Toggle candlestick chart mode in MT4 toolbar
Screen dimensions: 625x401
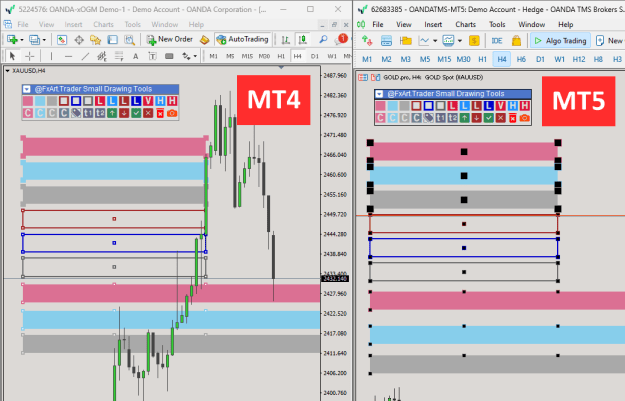[303, 39]
